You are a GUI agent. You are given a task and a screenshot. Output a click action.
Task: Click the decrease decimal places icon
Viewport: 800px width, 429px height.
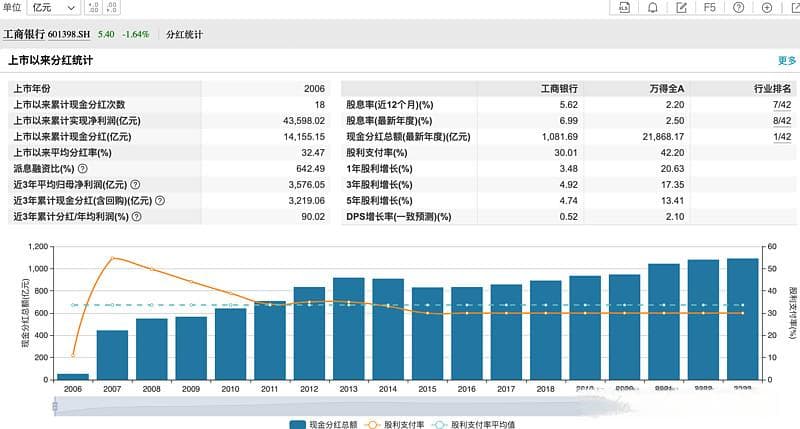pos(112,8)
